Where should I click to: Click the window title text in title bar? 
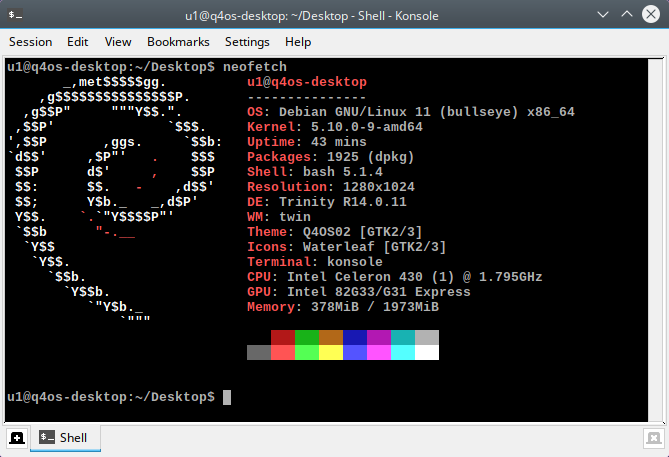point(311,16)
